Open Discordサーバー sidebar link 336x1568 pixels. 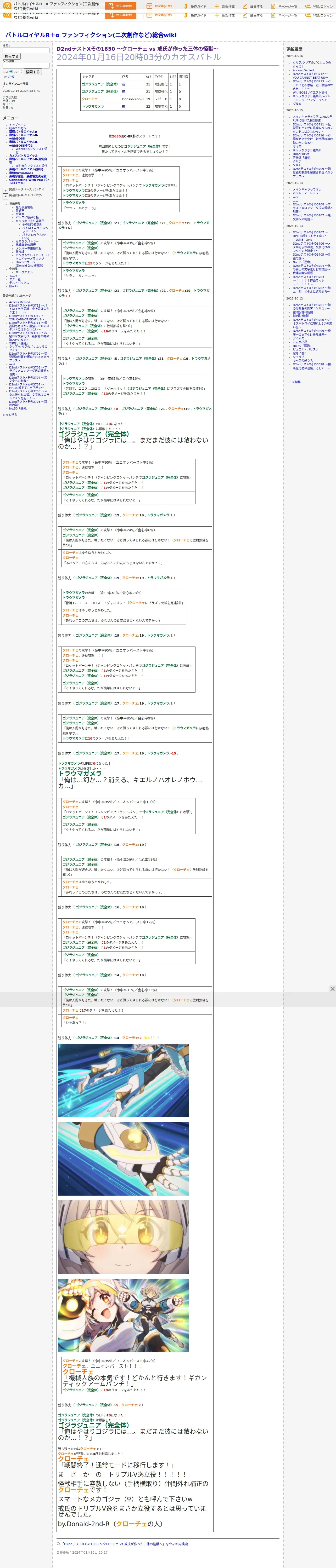click(27, 262)
